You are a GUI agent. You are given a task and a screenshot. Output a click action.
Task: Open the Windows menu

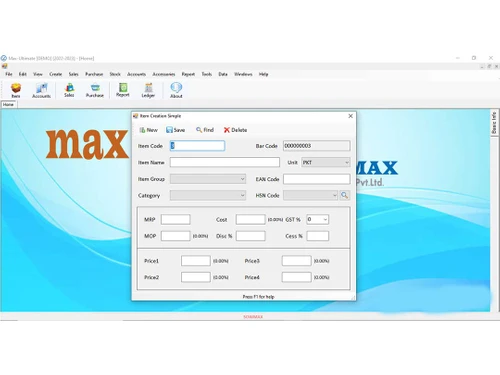243,74
